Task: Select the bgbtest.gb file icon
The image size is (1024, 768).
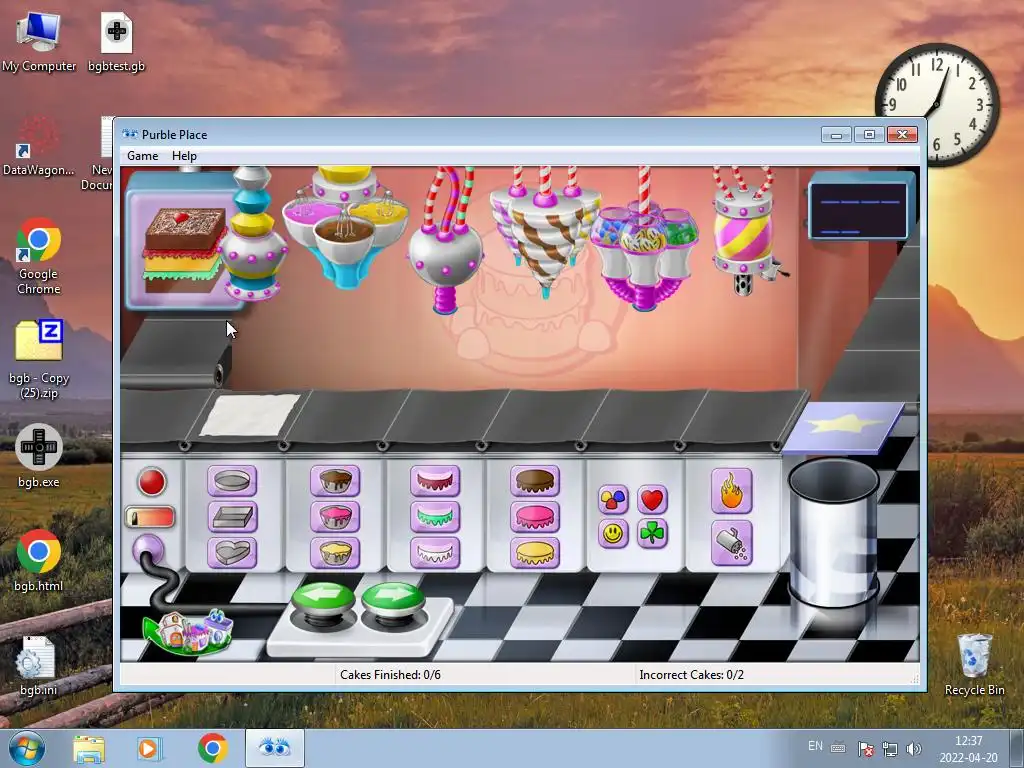Action: pyautogui.click(x=116, y=41)
